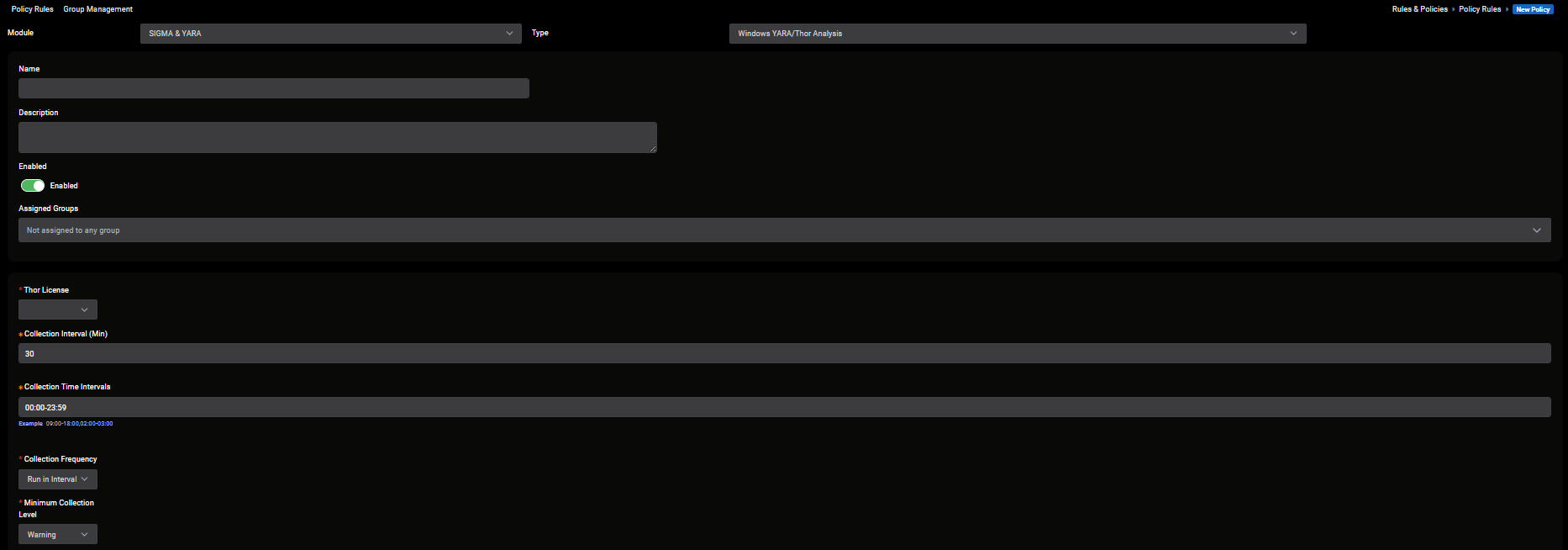Click the chevron arrow of the Type dropdown
Screen dimensions: 1568x550
(x=1293, y=34)
